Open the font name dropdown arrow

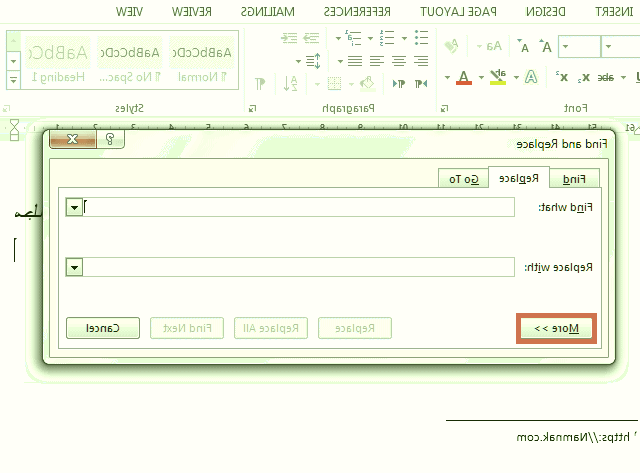click(x=608, y=47)
